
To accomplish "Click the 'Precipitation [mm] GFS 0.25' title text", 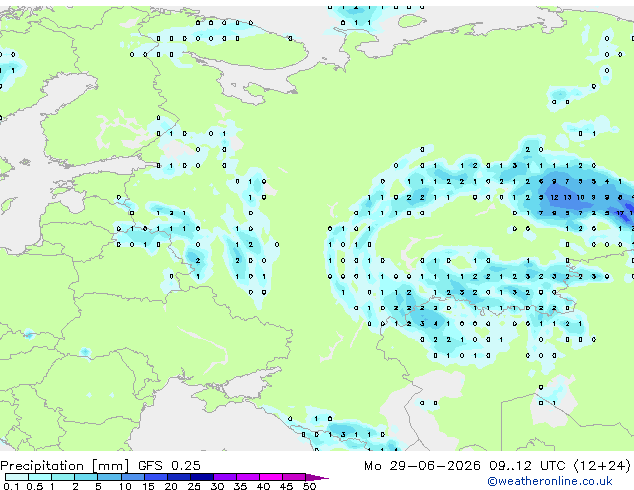I will 100,466.
